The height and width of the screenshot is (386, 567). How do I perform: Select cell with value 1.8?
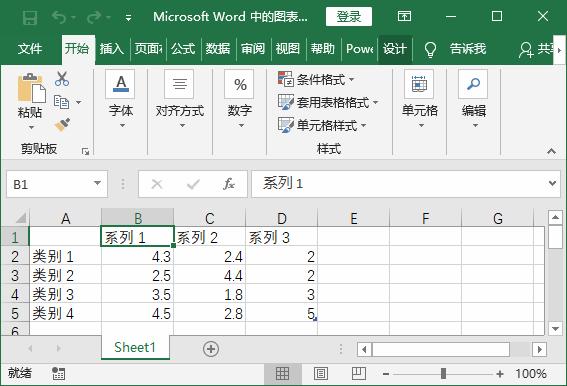(209, 294)
